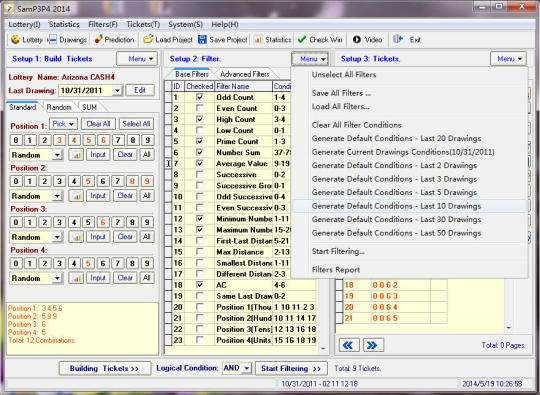Choose Save All Filters menu entry
This screenshot has width=540, height=395.
coord(341,93)
